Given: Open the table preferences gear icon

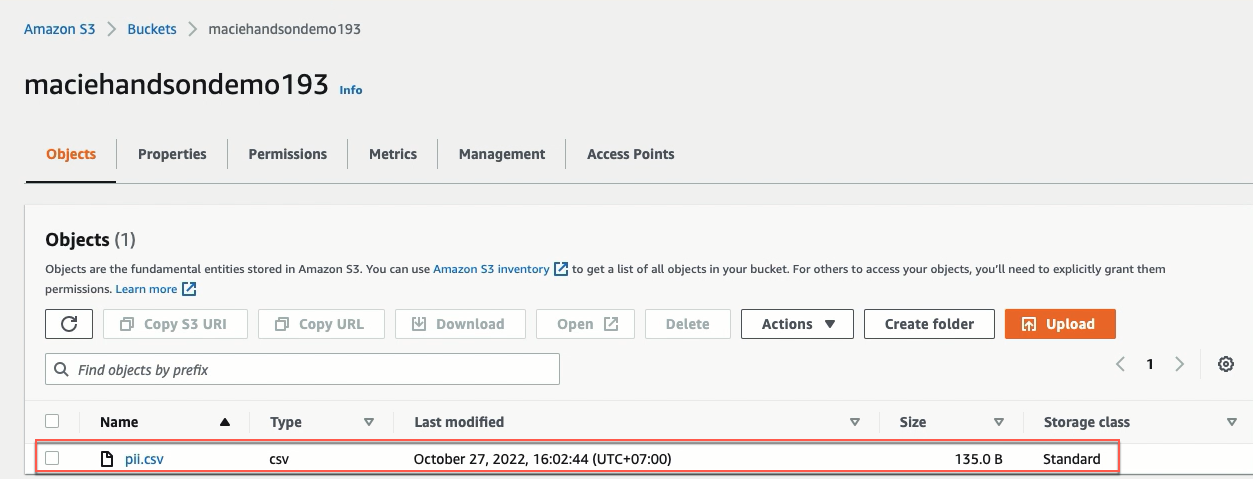Looking at the screenshot, I should (1225, 365).
